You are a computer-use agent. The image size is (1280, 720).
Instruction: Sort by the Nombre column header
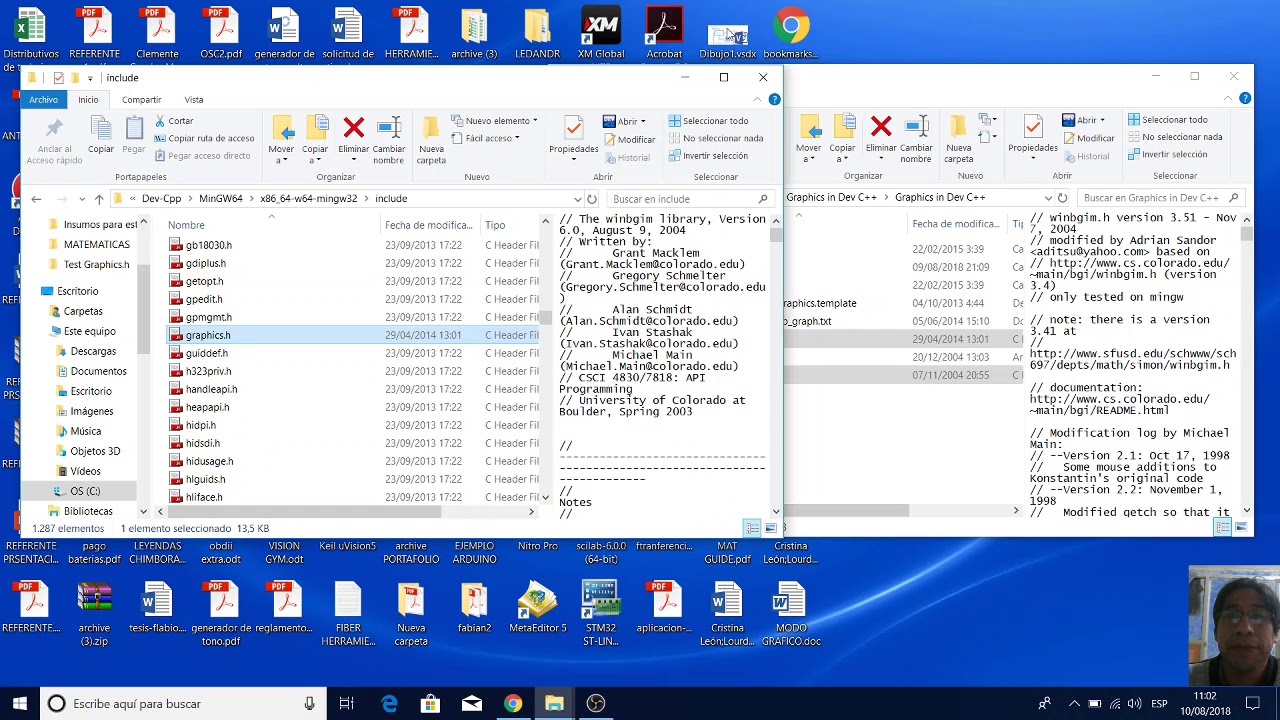click(186, 225)
